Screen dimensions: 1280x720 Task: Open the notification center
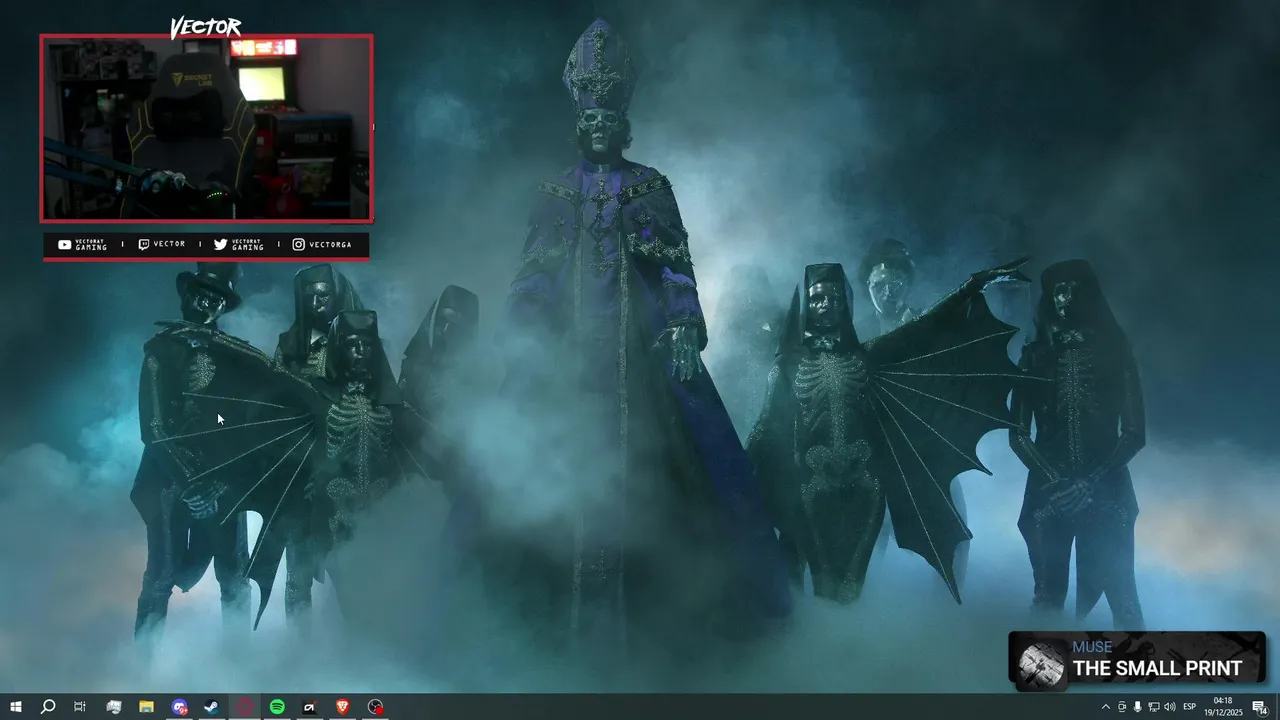[x=1260, y=707]
